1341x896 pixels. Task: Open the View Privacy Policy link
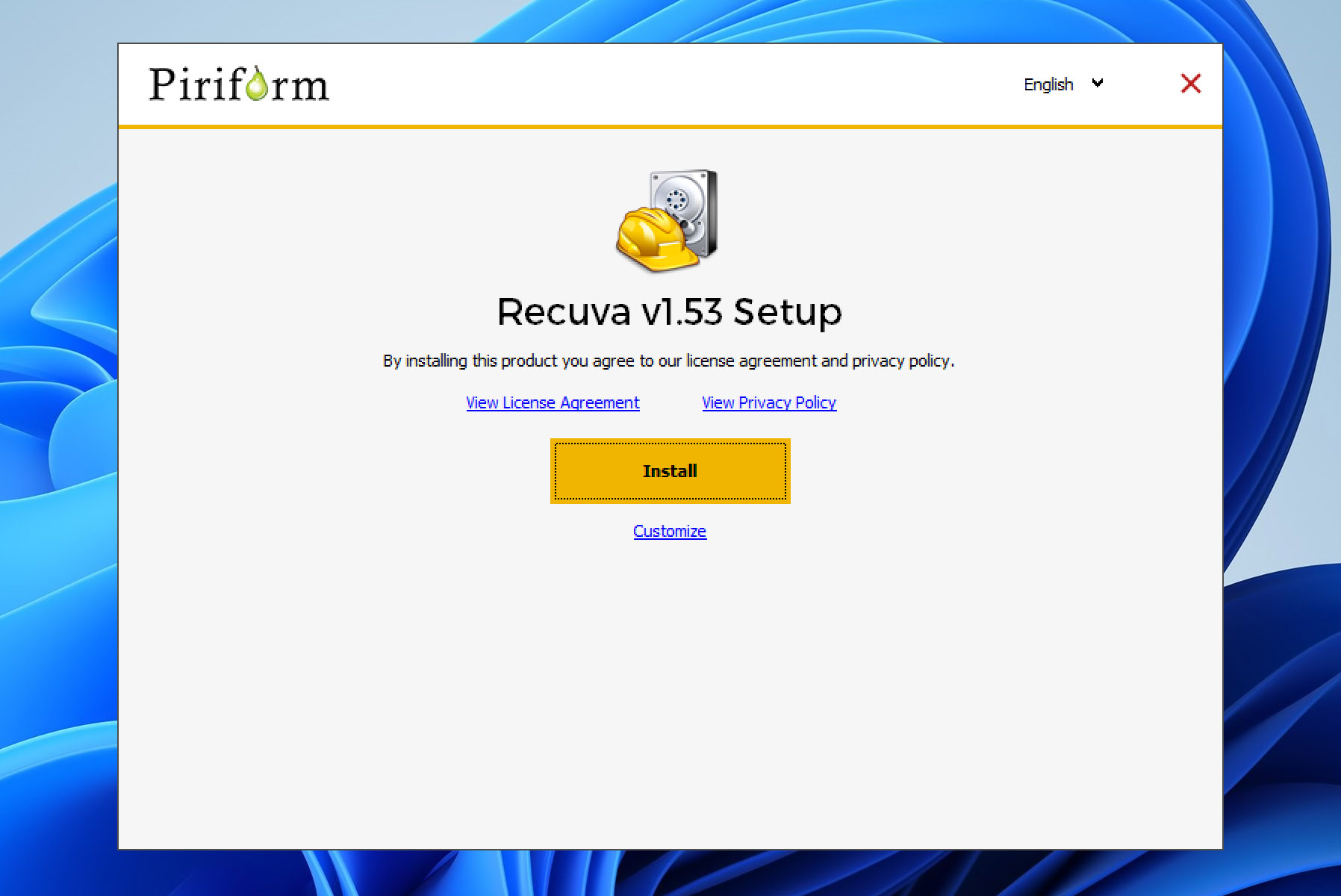(x=769, y=402)
